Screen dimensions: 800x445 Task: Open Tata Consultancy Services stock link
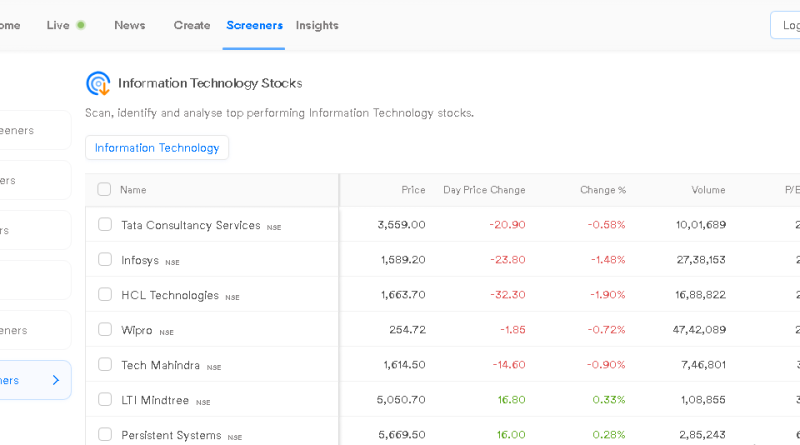[x=190, y=225]
